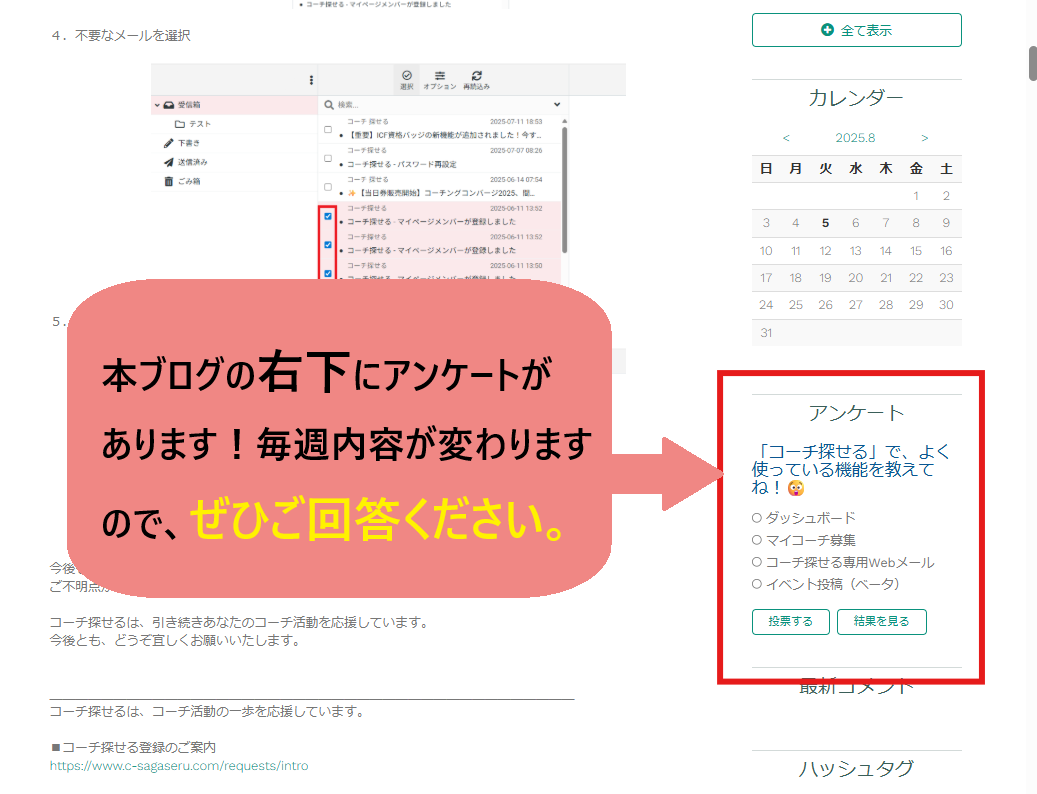Click the 投票する vote button
1037x794 pixels.
point(790,621)
